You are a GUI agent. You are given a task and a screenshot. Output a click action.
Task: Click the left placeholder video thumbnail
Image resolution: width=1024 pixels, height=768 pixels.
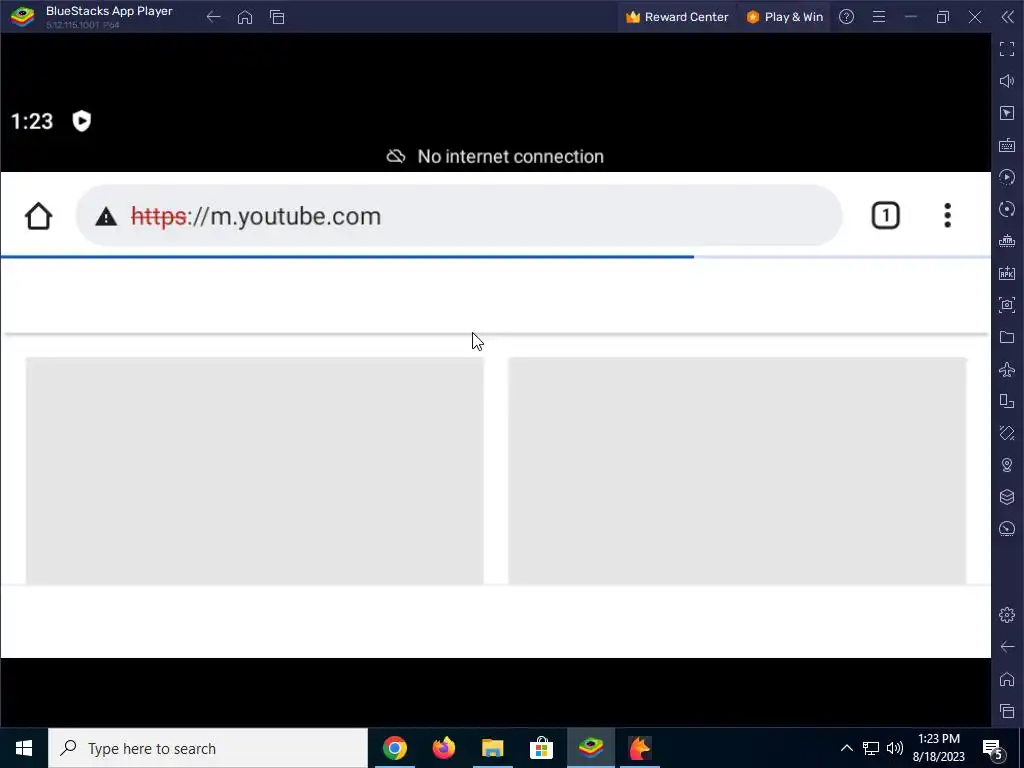tap(255, 471)
